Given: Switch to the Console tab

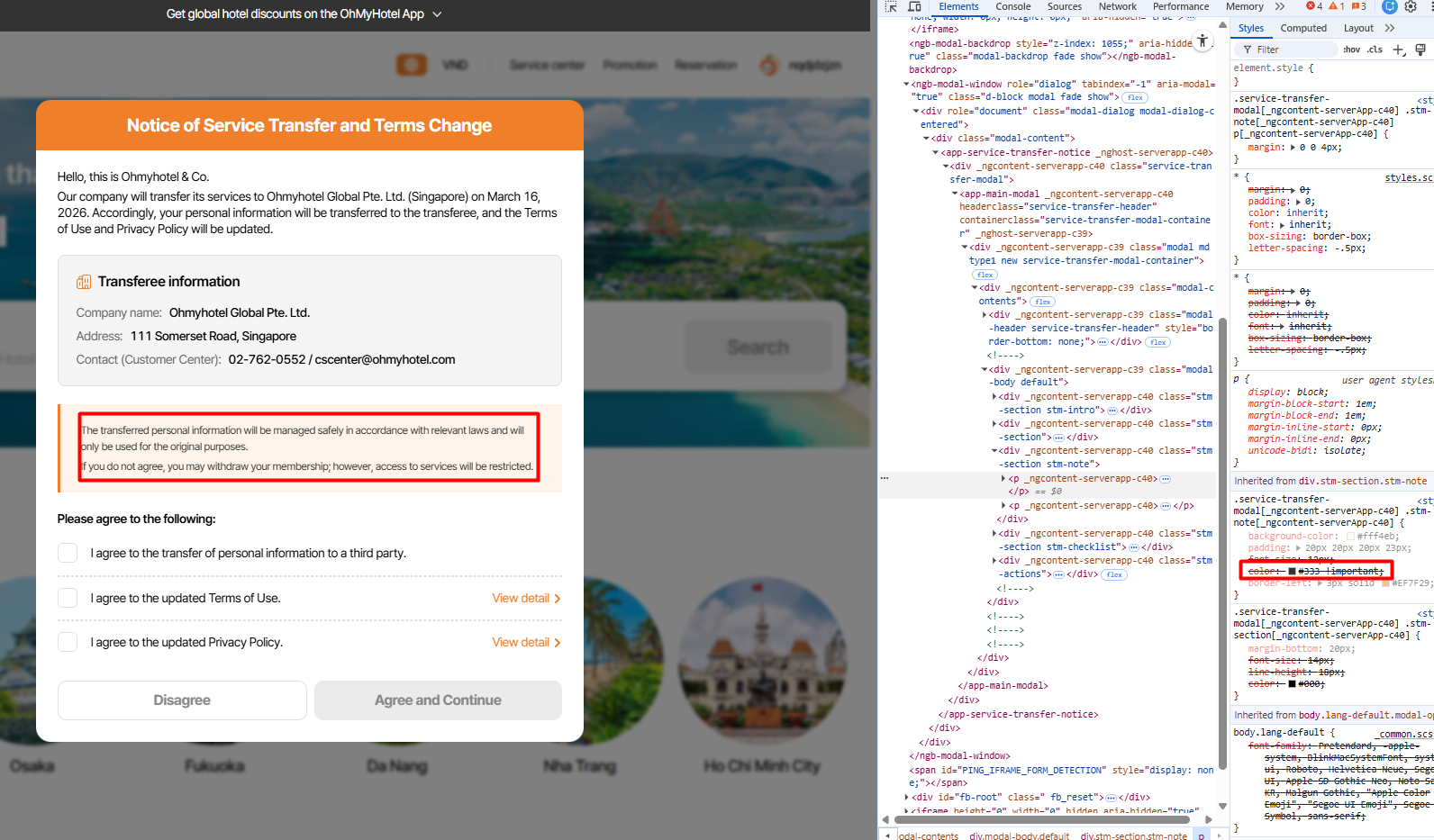Looking at the screenshot, I should pos(1013,6).
